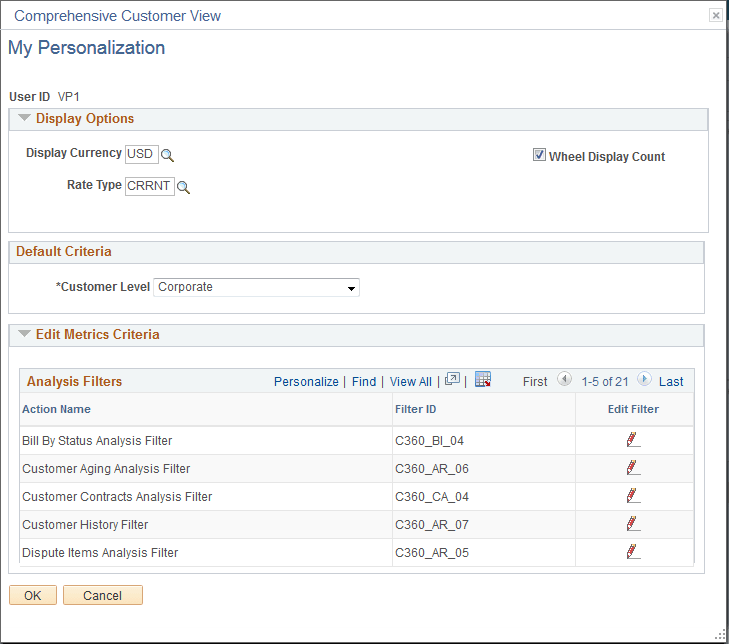This screenshot has height=644, width=729.
Task: Edit Dispute Items Analysis Filter pencil
Action: click(633, 551)
